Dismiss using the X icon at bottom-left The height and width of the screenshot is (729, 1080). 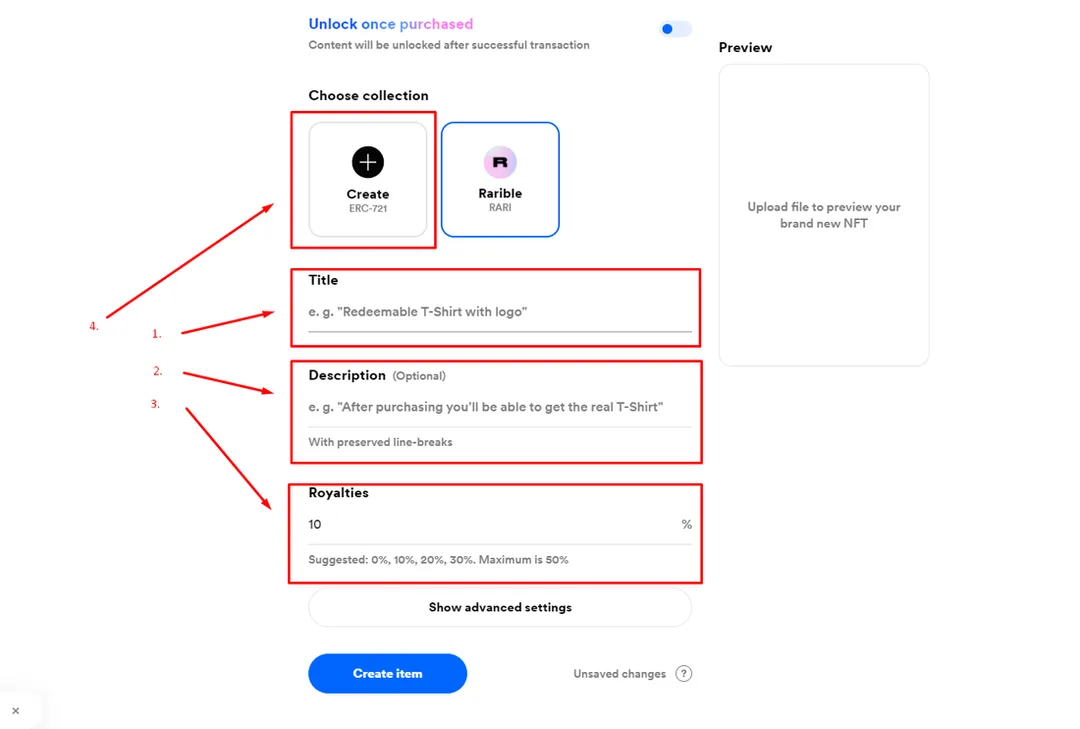coord(15,711)
